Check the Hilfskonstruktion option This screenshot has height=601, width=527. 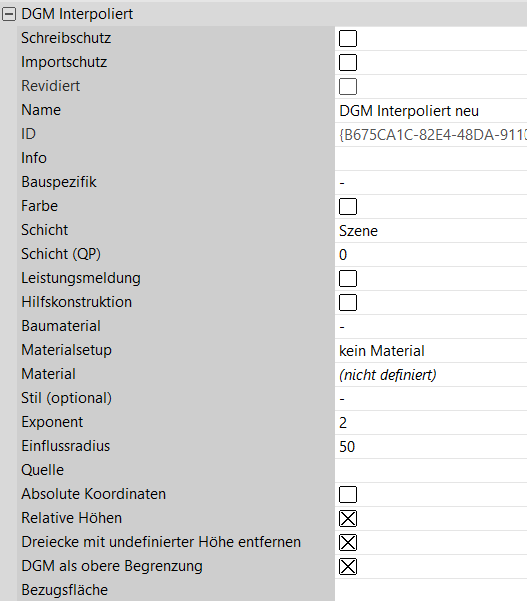[x=348, y=302]
